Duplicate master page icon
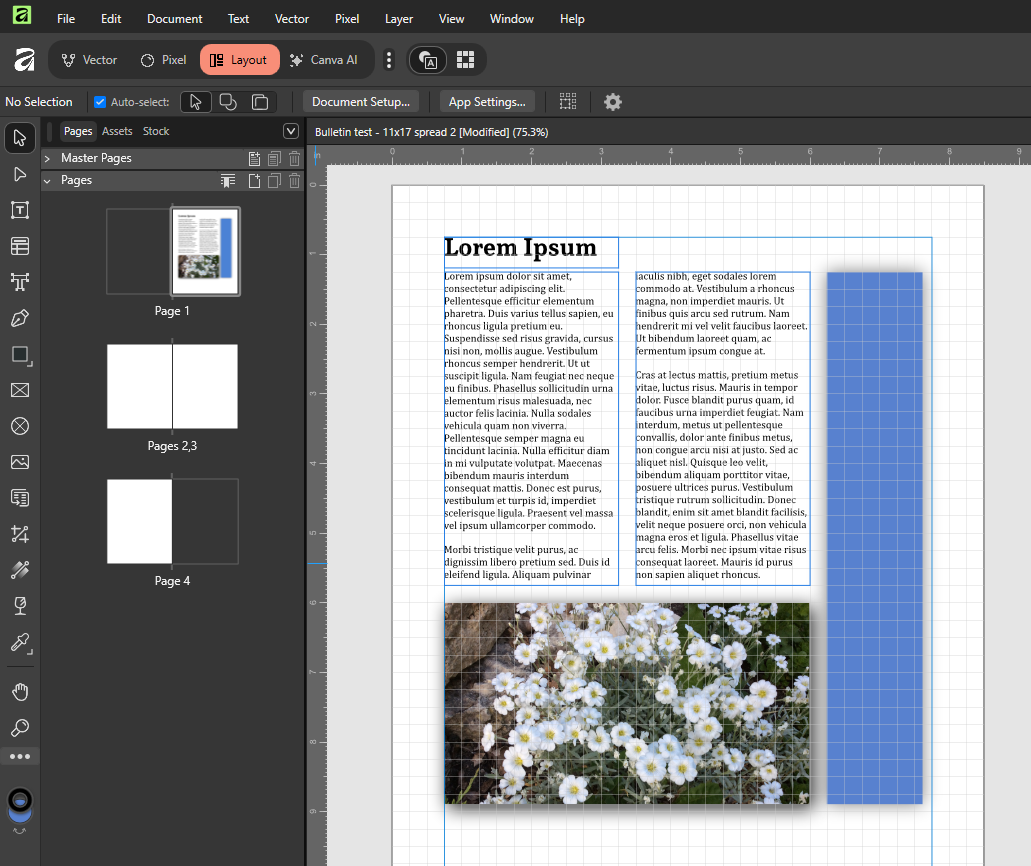Screen dimensions: 1031x866 (274, 158)
